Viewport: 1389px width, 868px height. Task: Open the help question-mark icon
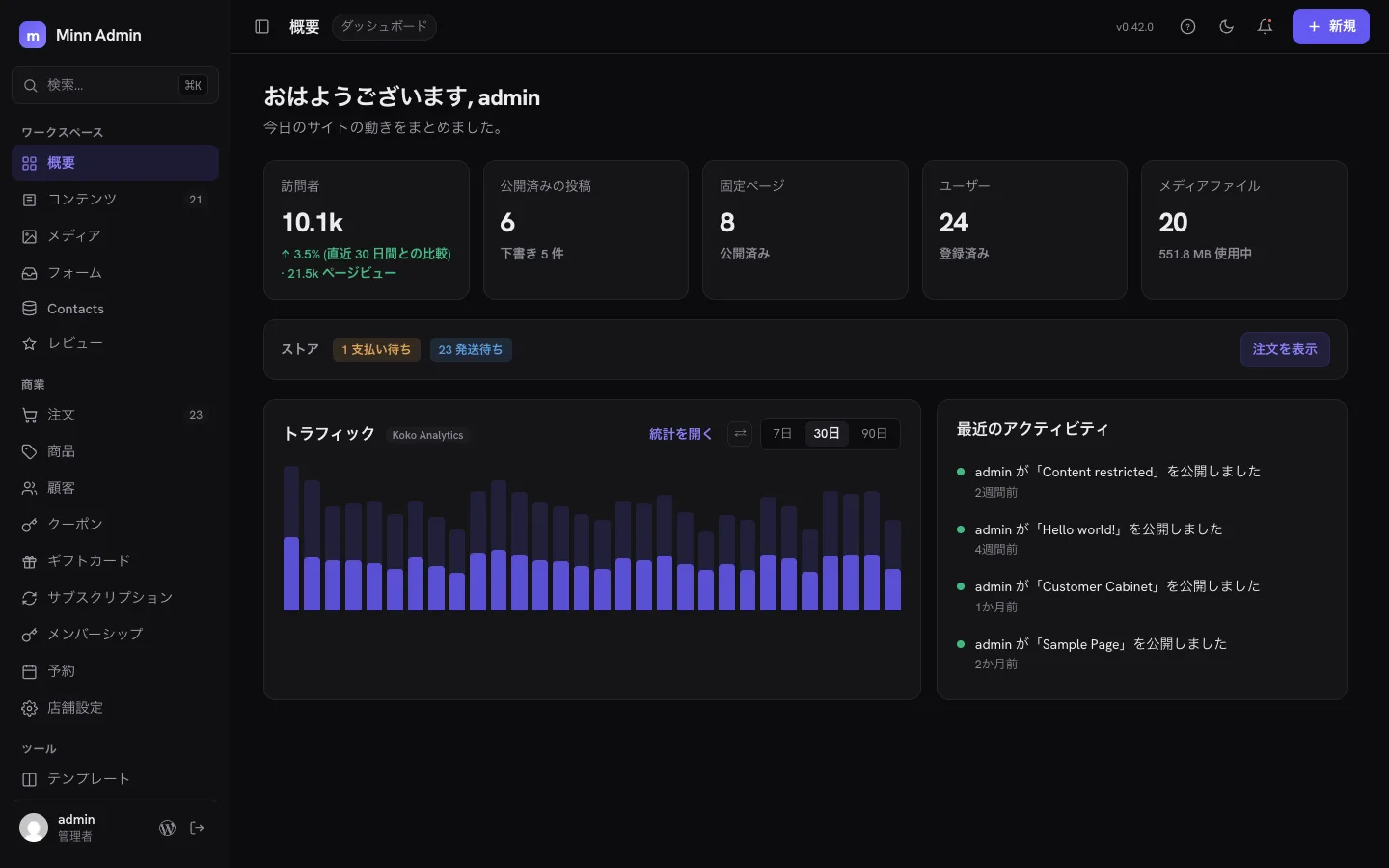(1187, 27)
